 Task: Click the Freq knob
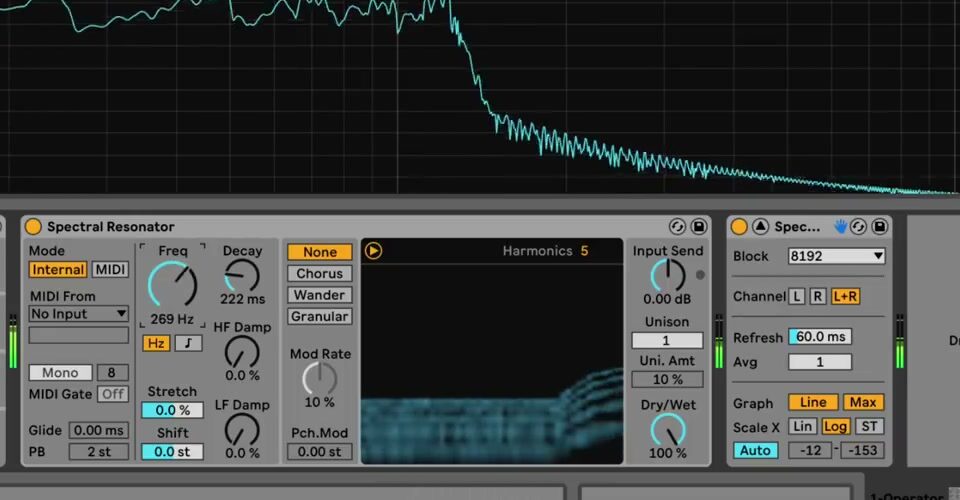pyautogui.click(x=173, y=285)
